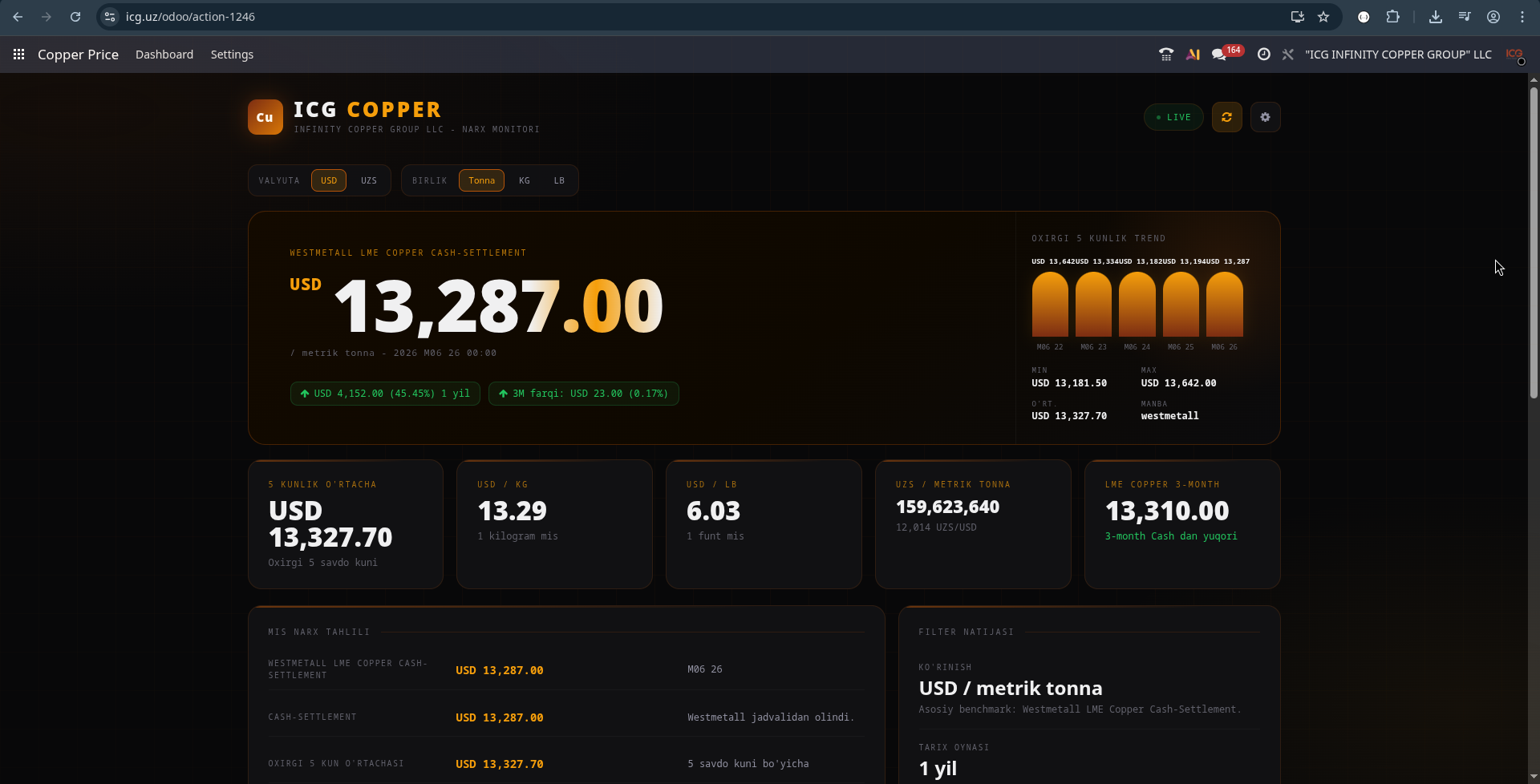Click the 1 yil change badge
This screenshot has width=1540, height=784.
385,394
